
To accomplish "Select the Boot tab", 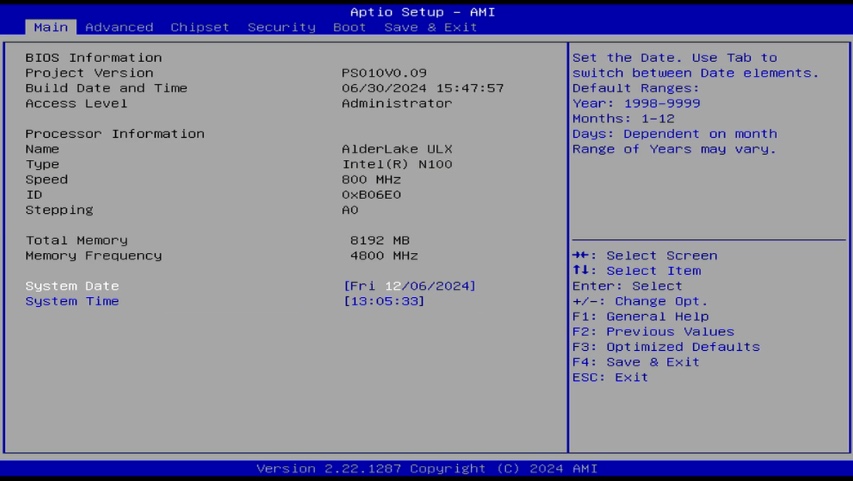I will (349, 27).
